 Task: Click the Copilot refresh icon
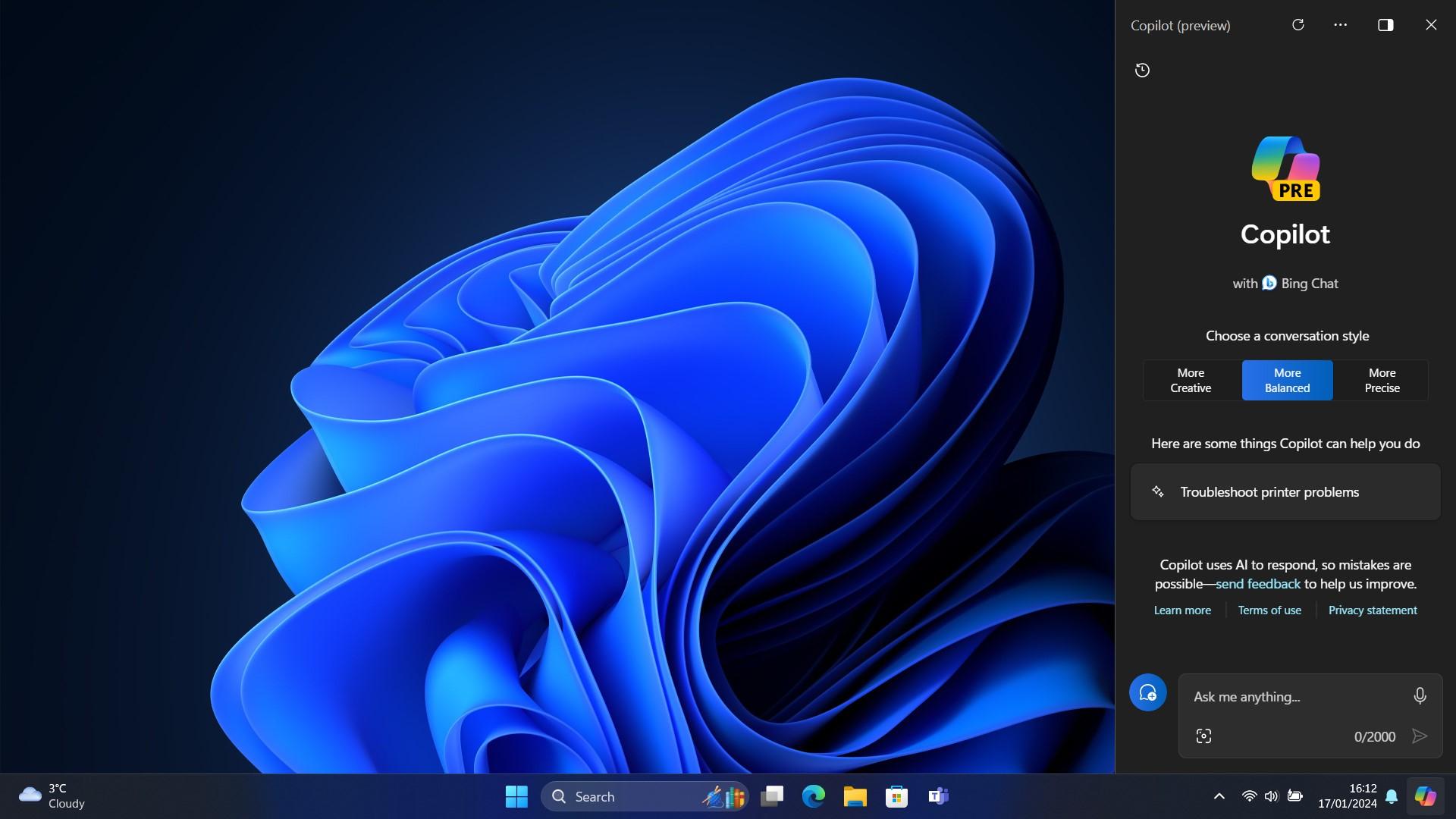pos(1297,24)
